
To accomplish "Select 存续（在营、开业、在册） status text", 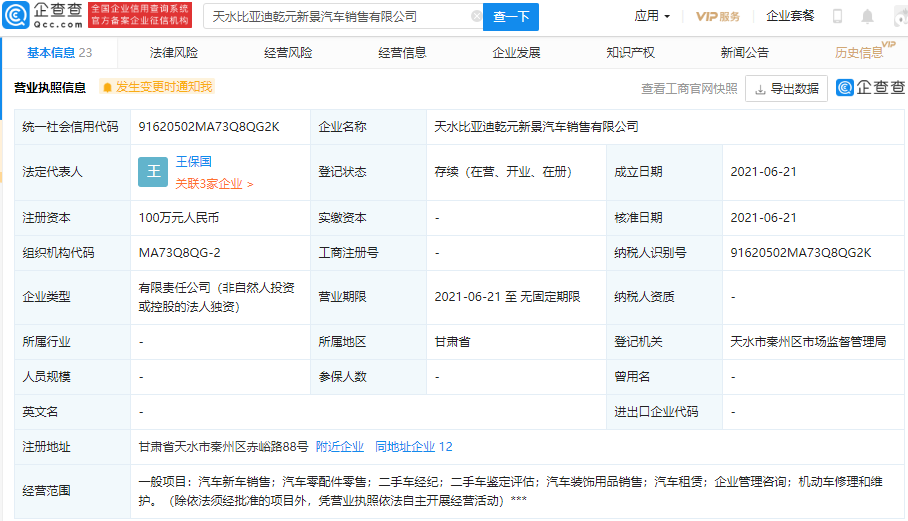I will 503,172.
